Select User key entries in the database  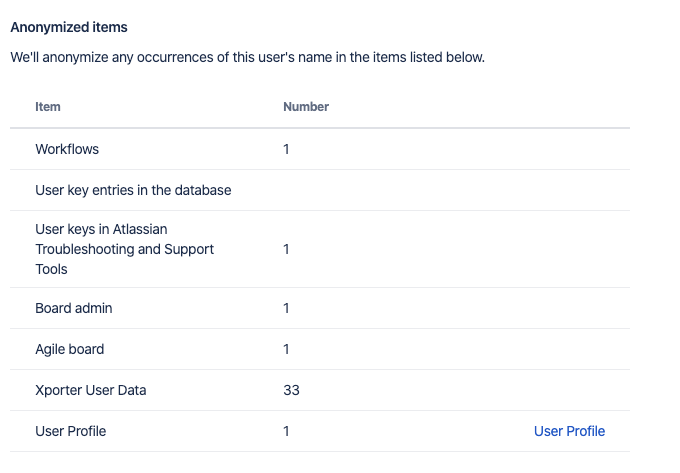tap(133, 190)
